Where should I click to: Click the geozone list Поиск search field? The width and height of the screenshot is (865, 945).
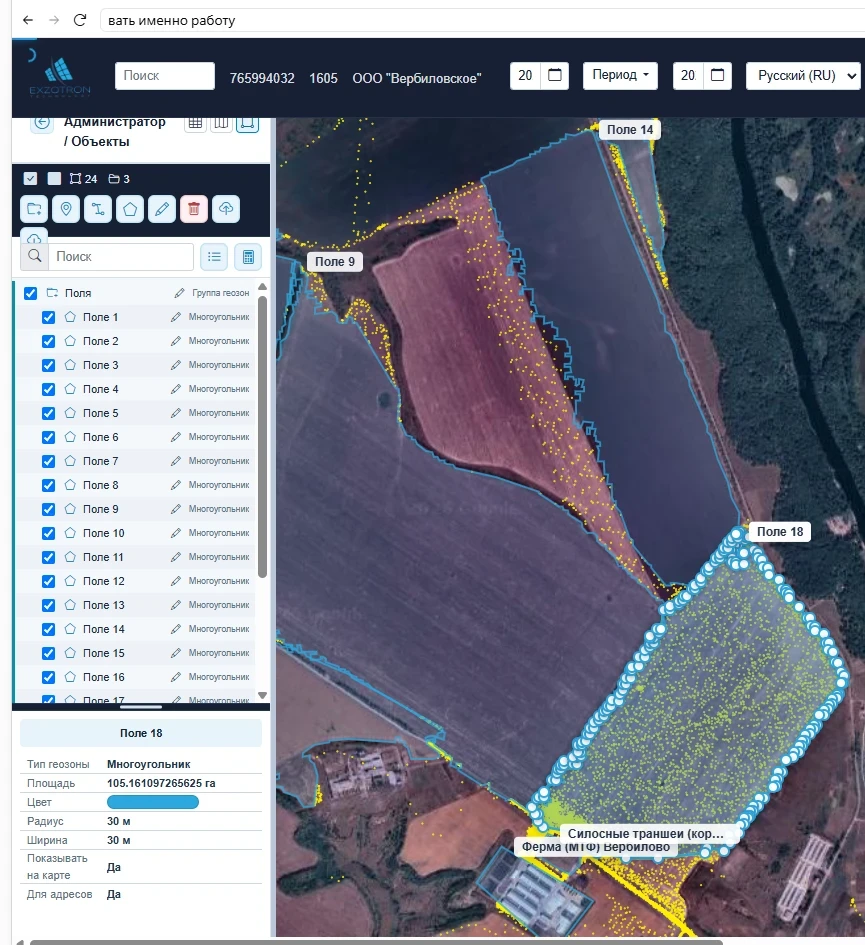(x=121, y=257)
